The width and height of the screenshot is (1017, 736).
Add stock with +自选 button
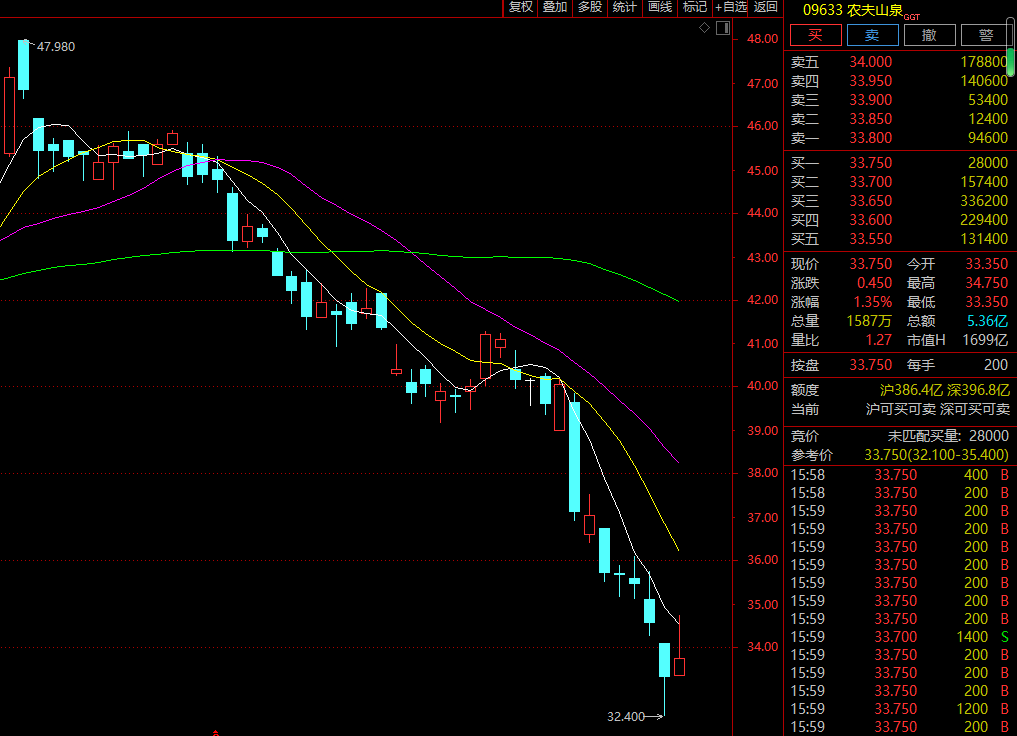point(731,7)
